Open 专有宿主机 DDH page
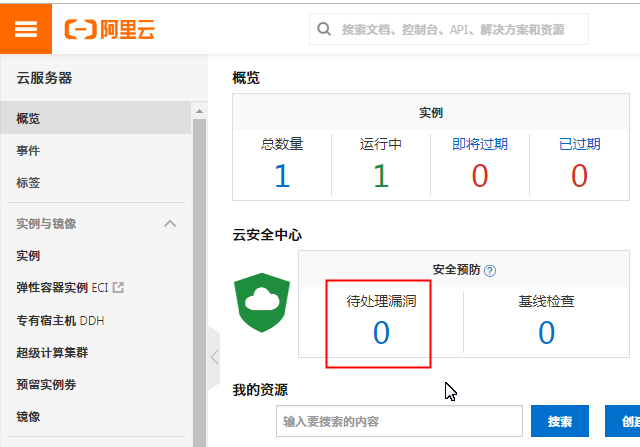The width and height of the screenshot is (640, 447). point(60,320)
